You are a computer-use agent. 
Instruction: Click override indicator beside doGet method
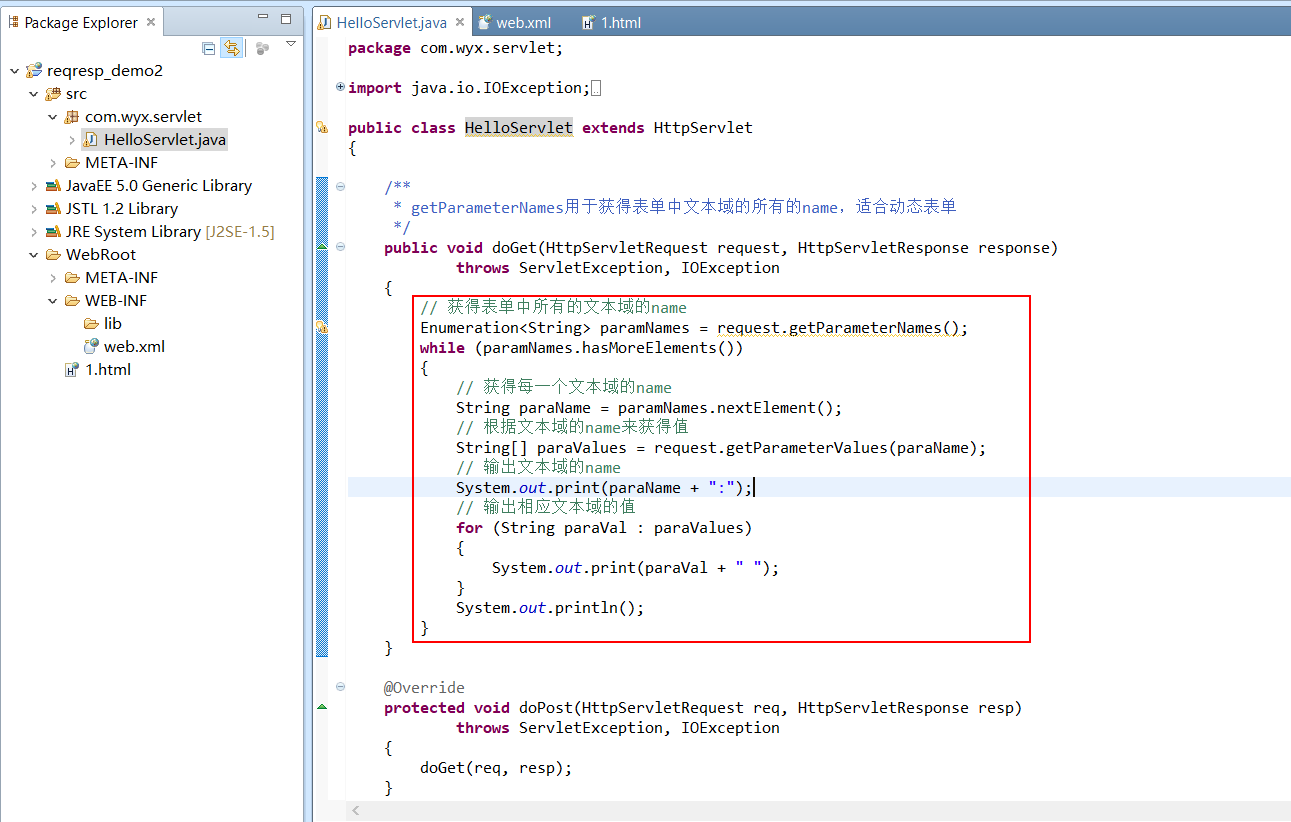pyautogui.click(x=322, y=246)
